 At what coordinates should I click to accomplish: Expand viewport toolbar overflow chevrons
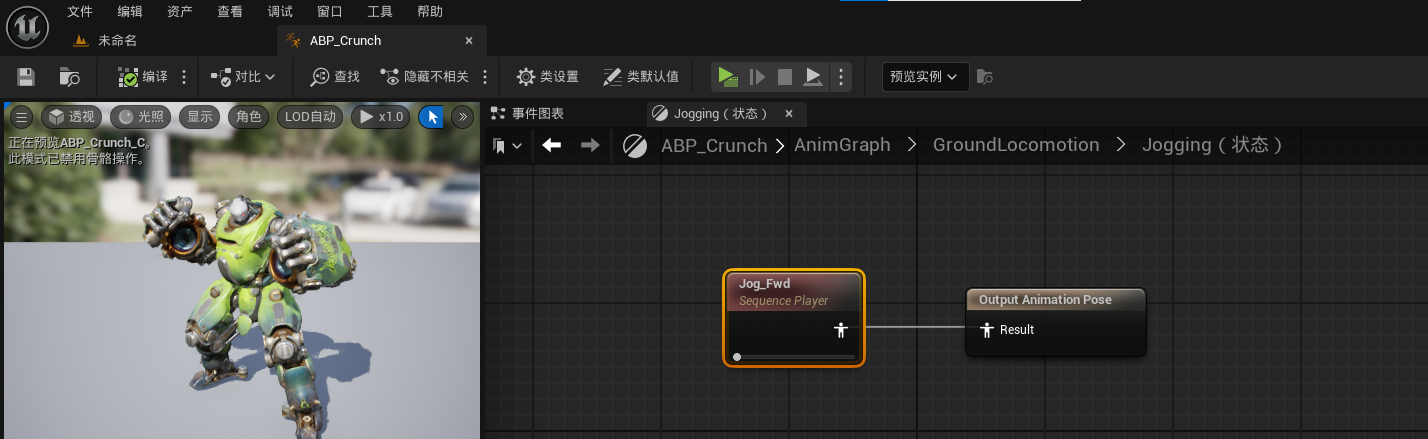click(x=462, y=117)
